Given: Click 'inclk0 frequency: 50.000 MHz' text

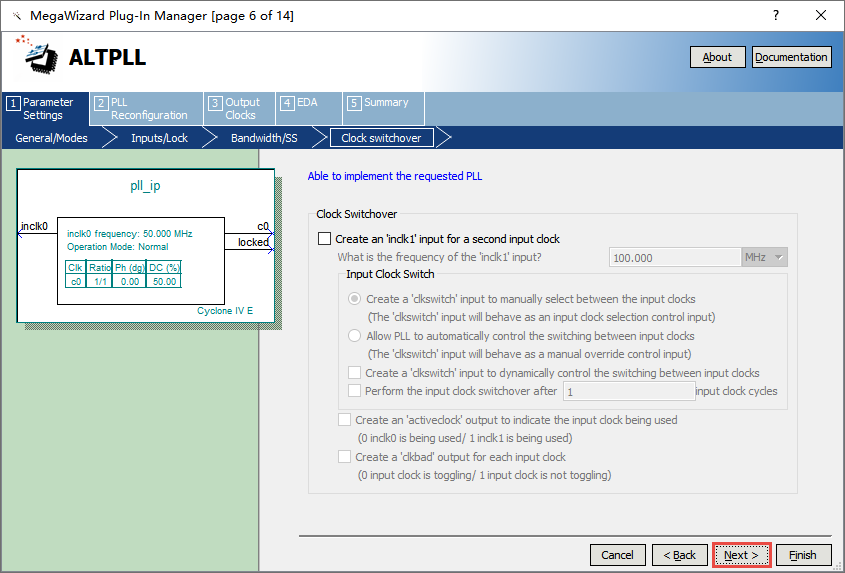Looking at the screenshot, I should [x=129, y=233].
